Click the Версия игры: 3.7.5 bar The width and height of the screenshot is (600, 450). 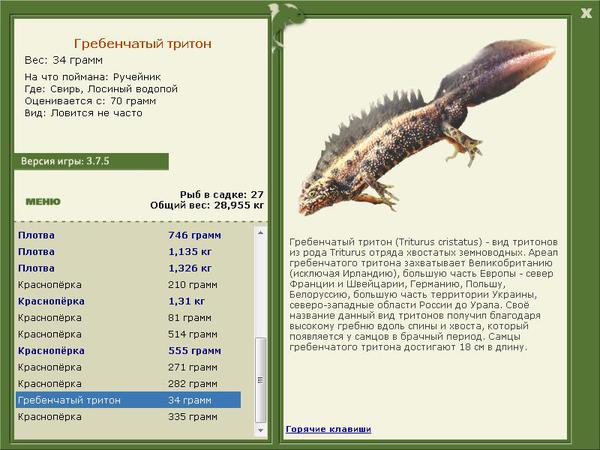91,161
